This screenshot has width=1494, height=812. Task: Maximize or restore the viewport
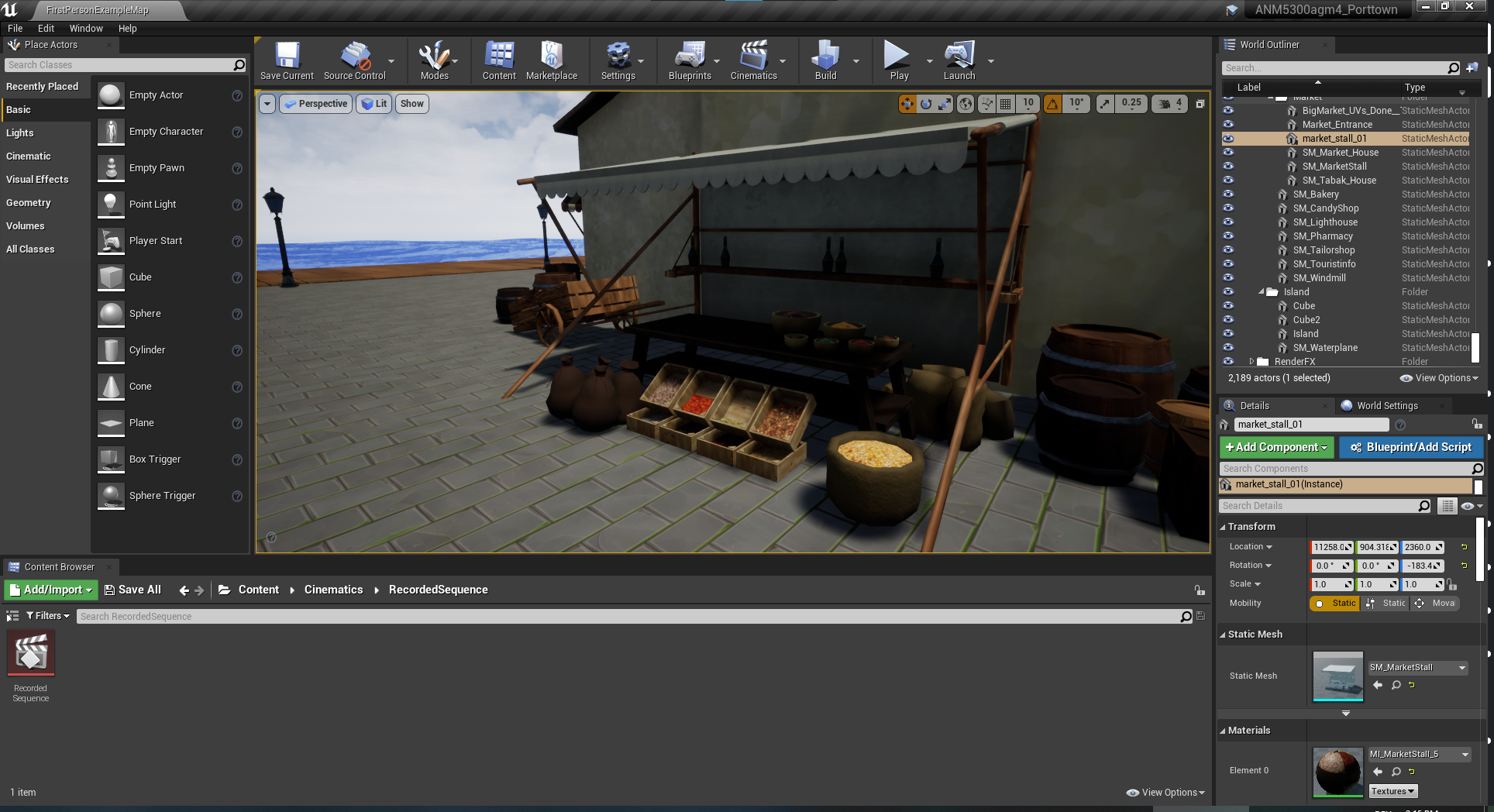[1200, 104]
